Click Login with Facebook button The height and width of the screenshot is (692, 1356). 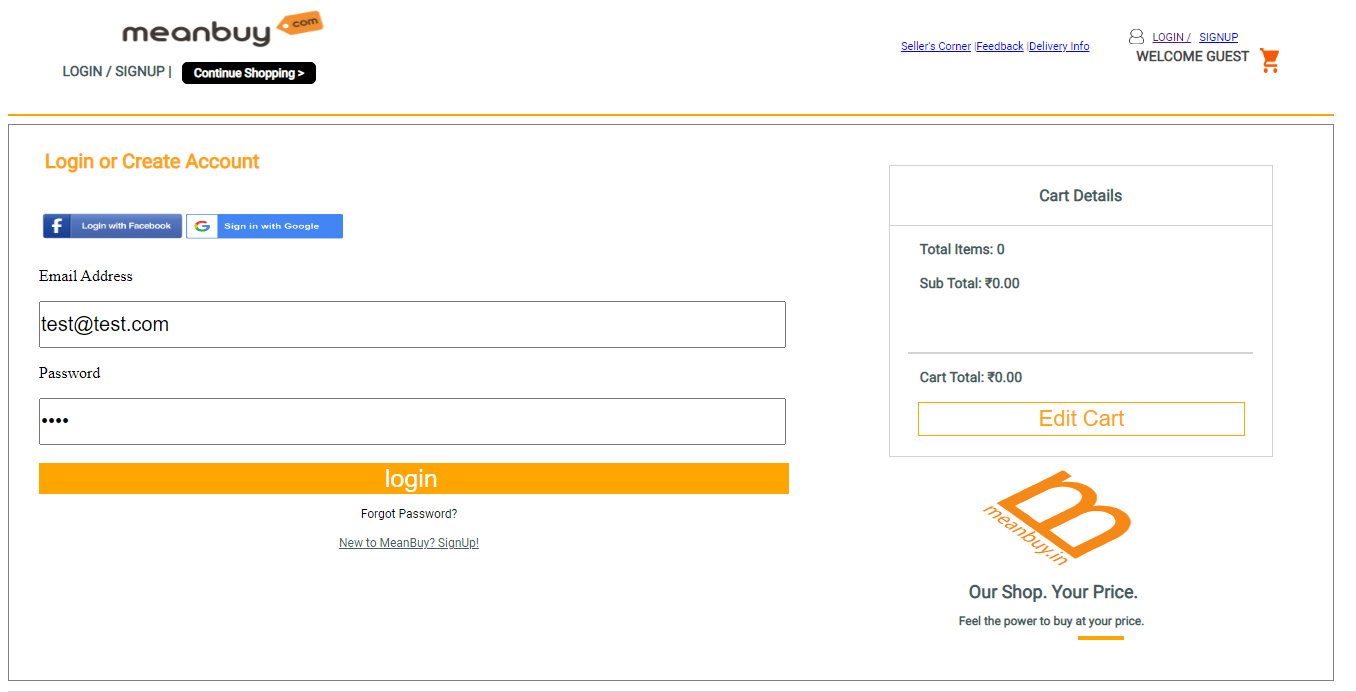tap(112, 226)
